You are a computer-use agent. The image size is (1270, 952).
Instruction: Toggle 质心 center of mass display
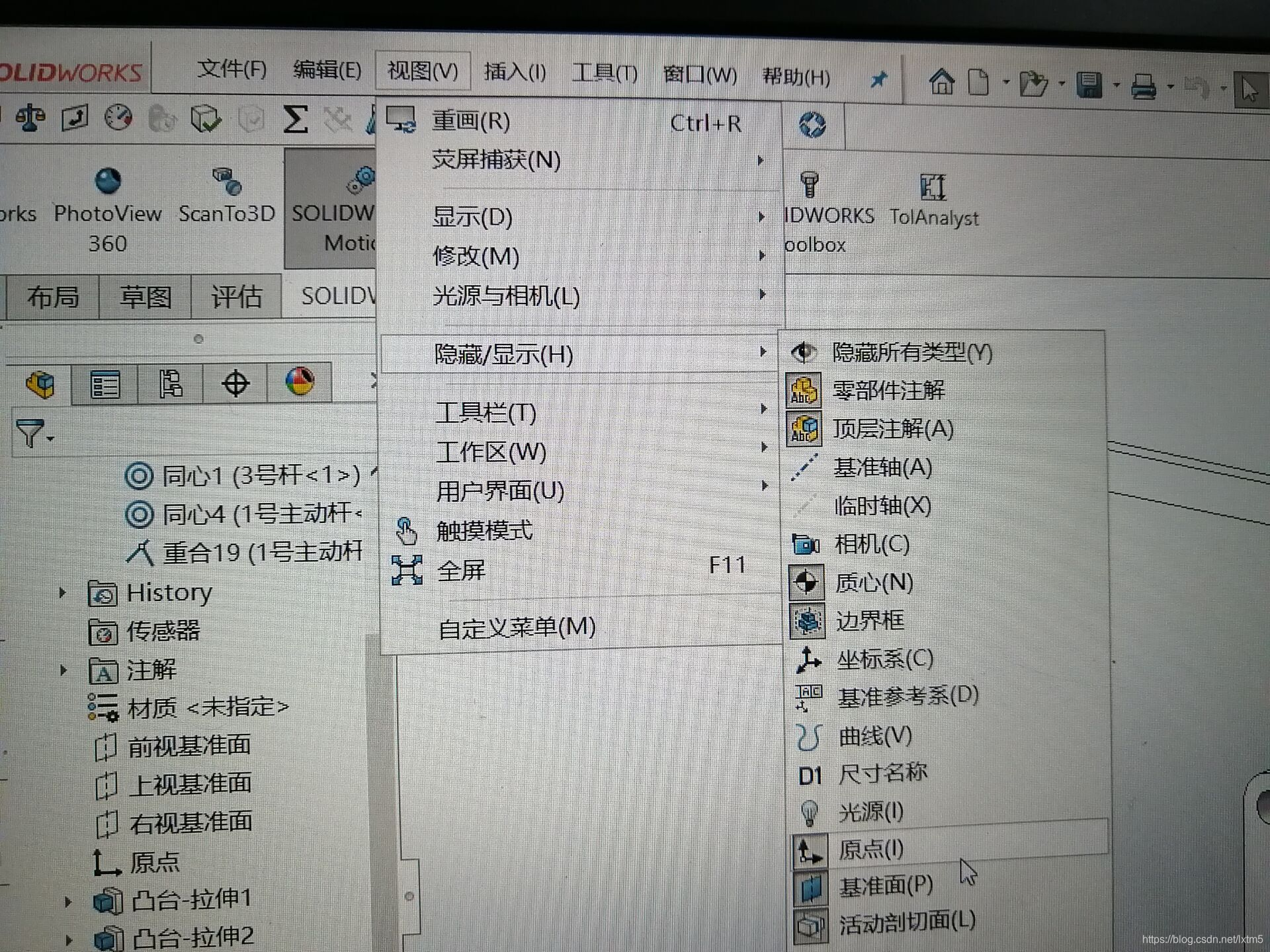pos(873,582)
